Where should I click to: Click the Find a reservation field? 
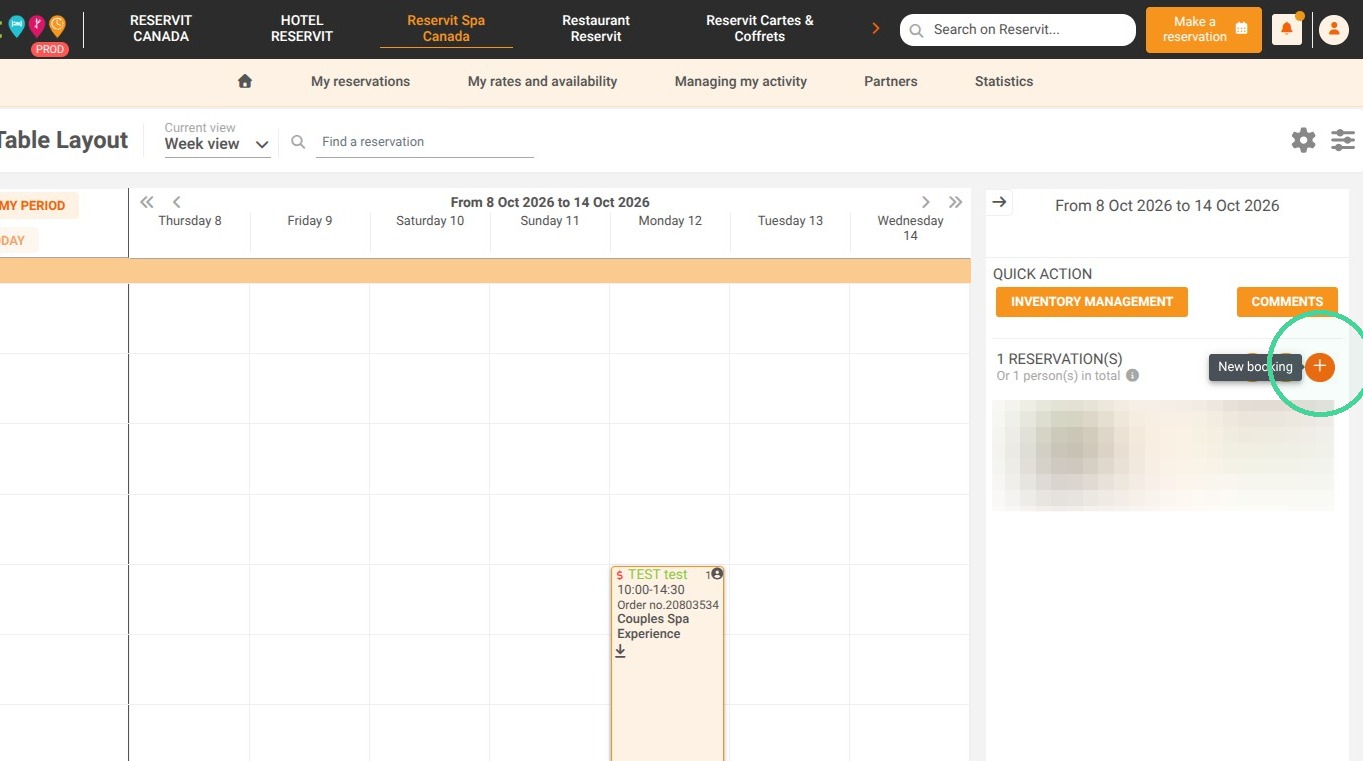click(x=425, y=142)
